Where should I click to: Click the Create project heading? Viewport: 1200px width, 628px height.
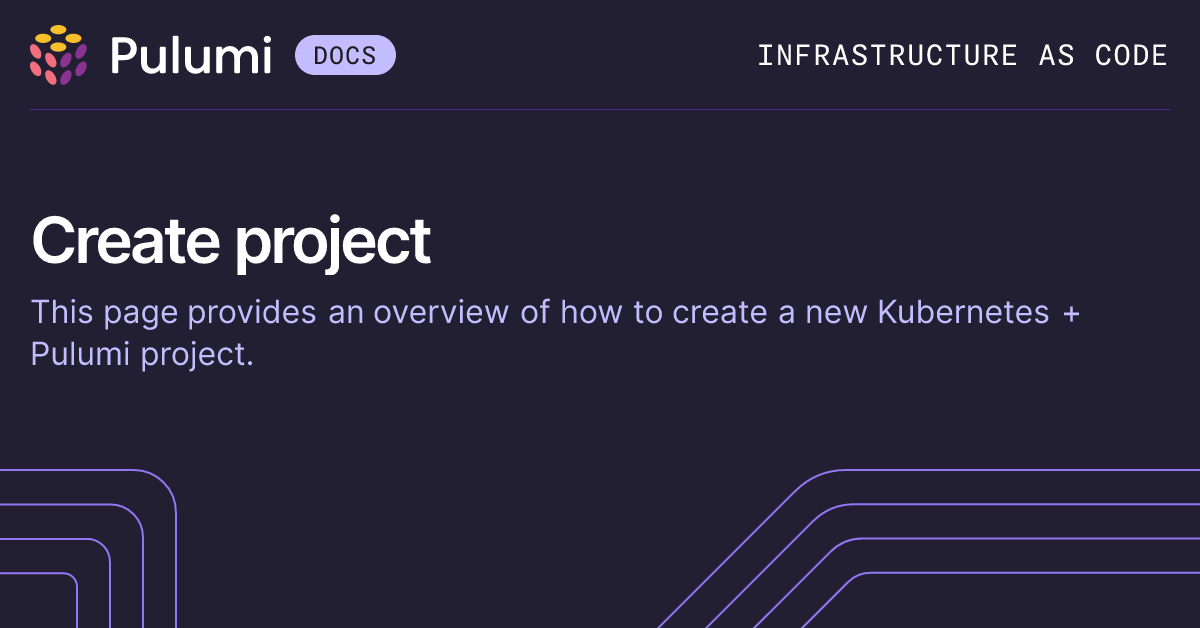(231, 242)
